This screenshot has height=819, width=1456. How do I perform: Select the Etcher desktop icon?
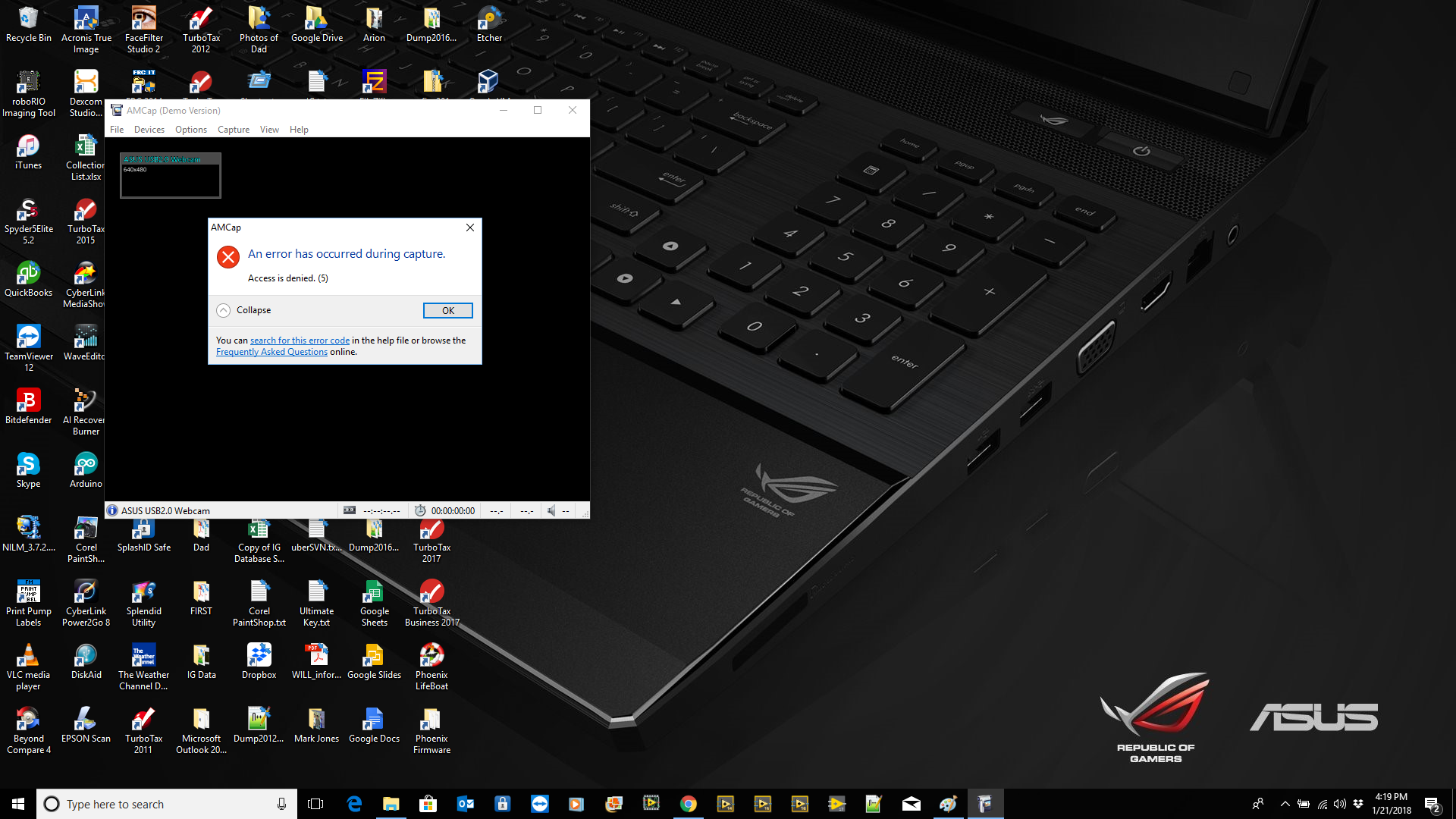(489, 25)
